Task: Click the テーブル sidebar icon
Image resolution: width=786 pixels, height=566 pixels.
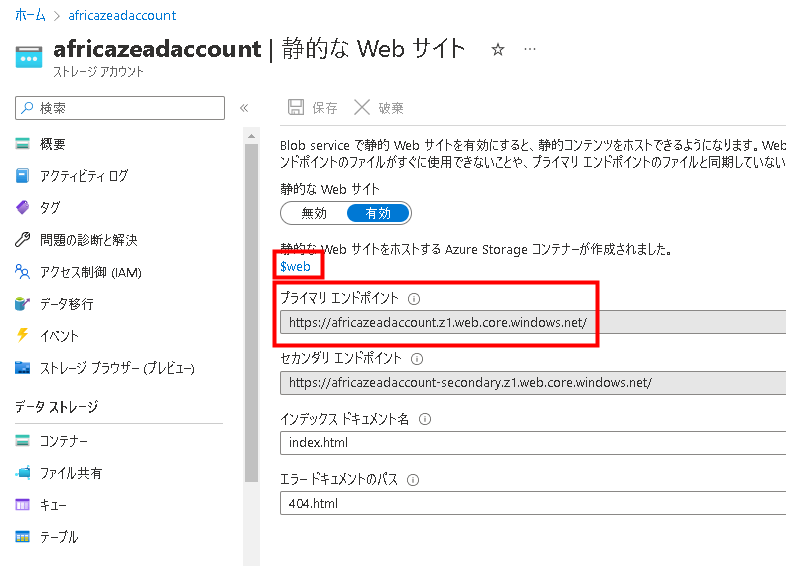Action: click(x=23, y=537)
